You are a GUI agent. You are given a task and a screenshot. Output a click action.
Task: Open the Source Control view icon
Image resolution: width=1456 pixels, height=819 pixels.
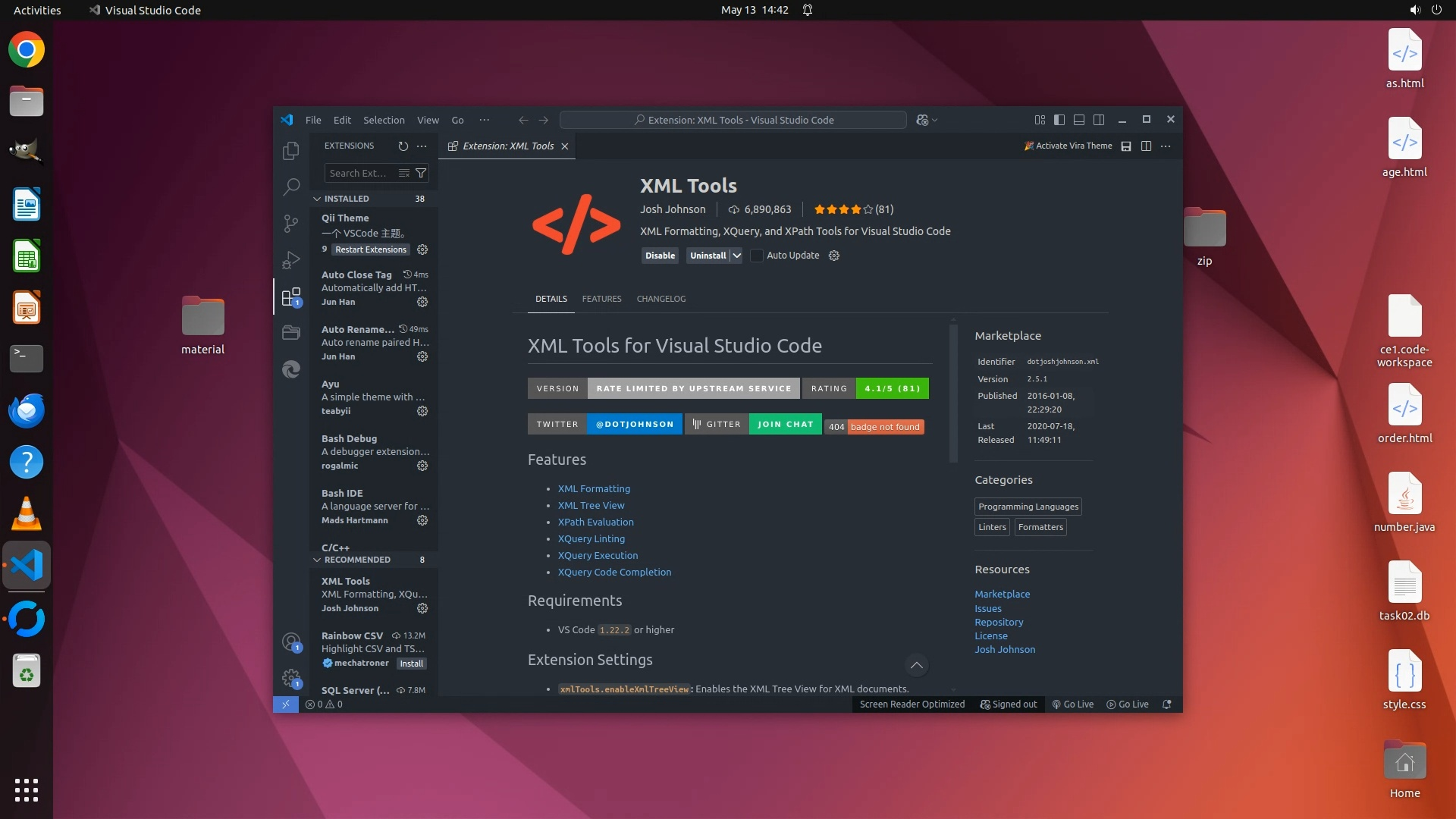point(290,223)
